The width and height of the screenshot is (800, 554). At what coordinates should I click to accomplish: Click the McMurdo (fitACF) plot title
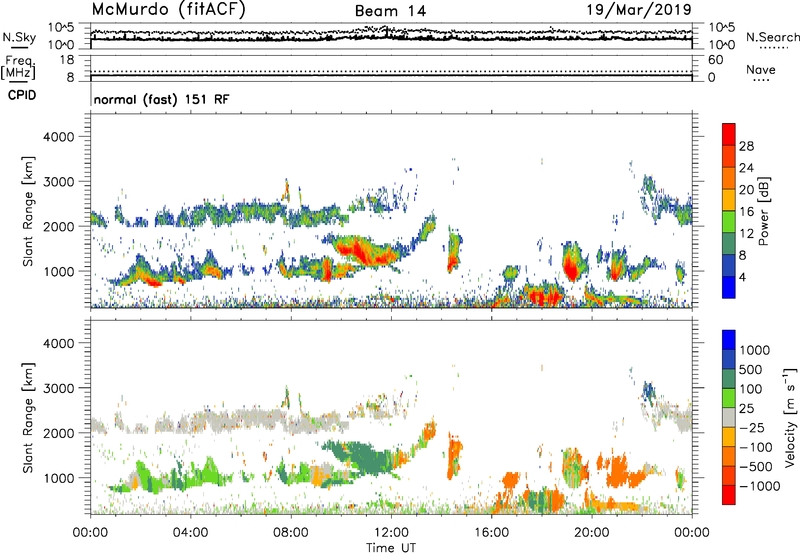pos(168,10)
